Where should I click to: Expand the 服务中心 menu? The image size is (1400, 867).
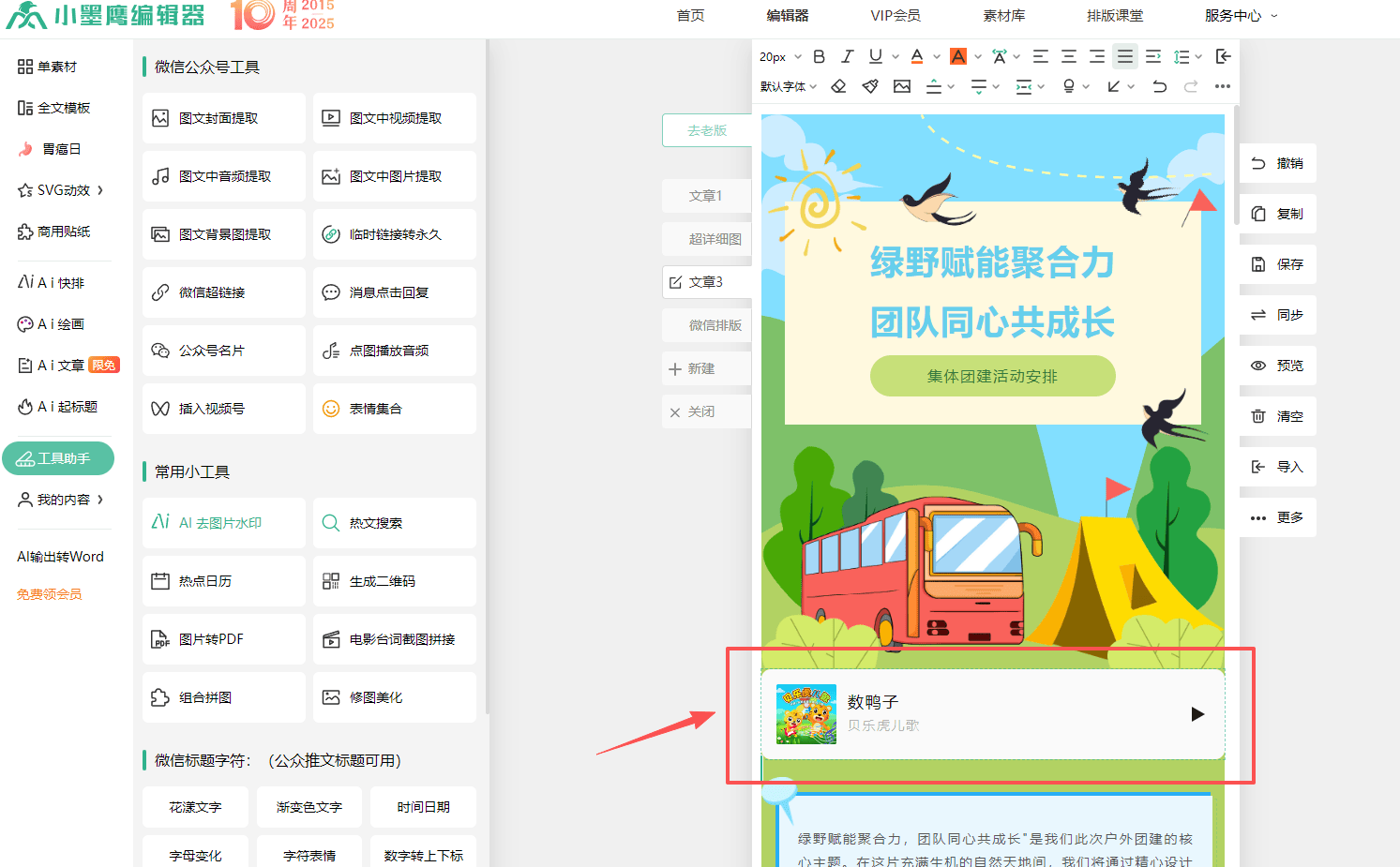(x=1240, y=16)
